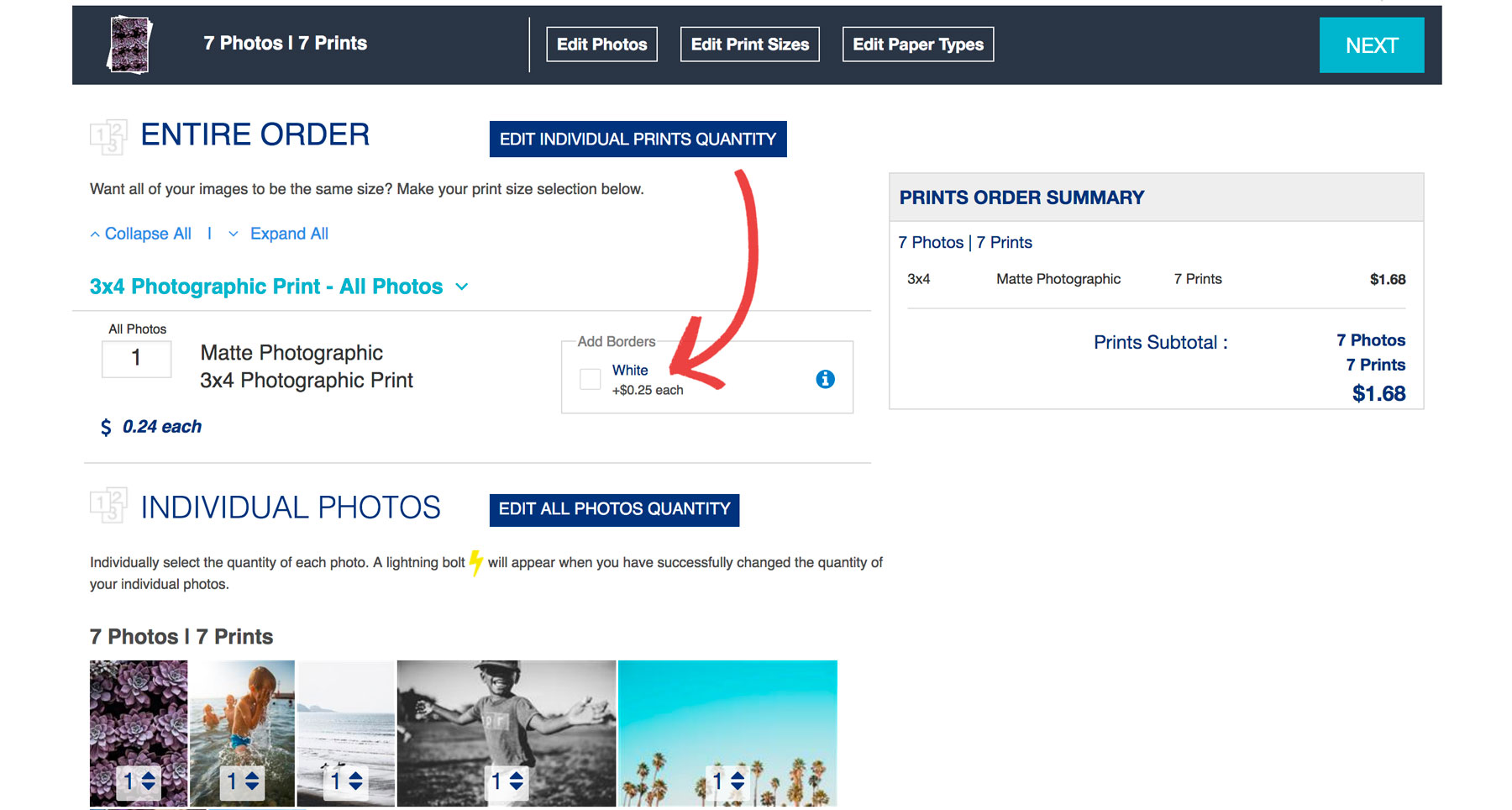Click the photo stack thumbnail icon in header
Screen dimensions: 1512x810
click(129, 45)
